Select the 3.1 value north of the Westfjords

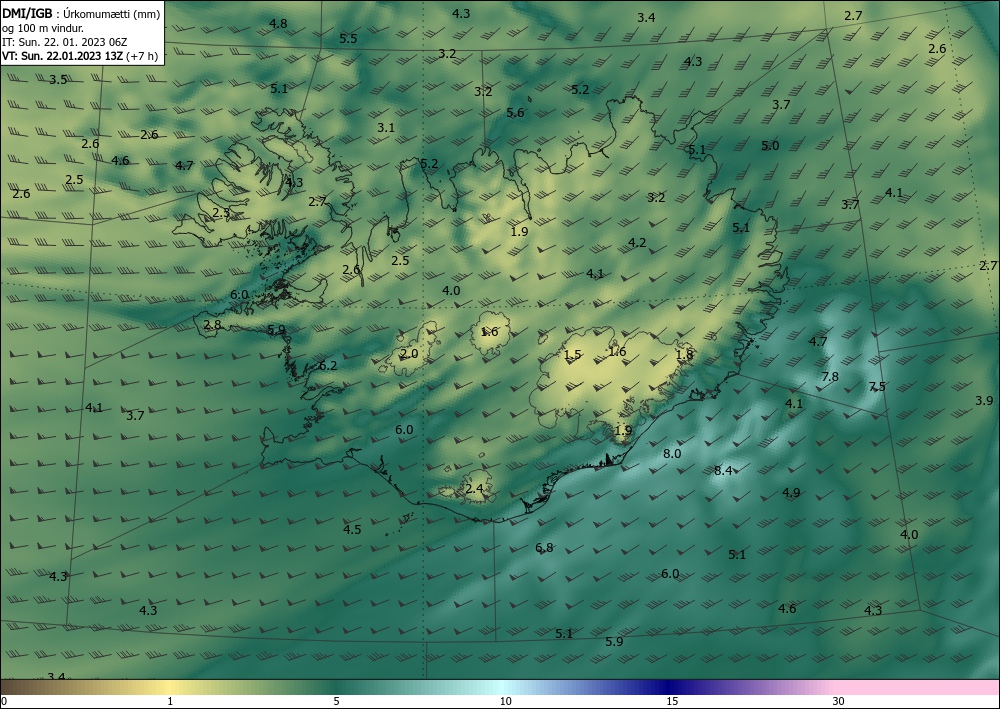point(386,128)
